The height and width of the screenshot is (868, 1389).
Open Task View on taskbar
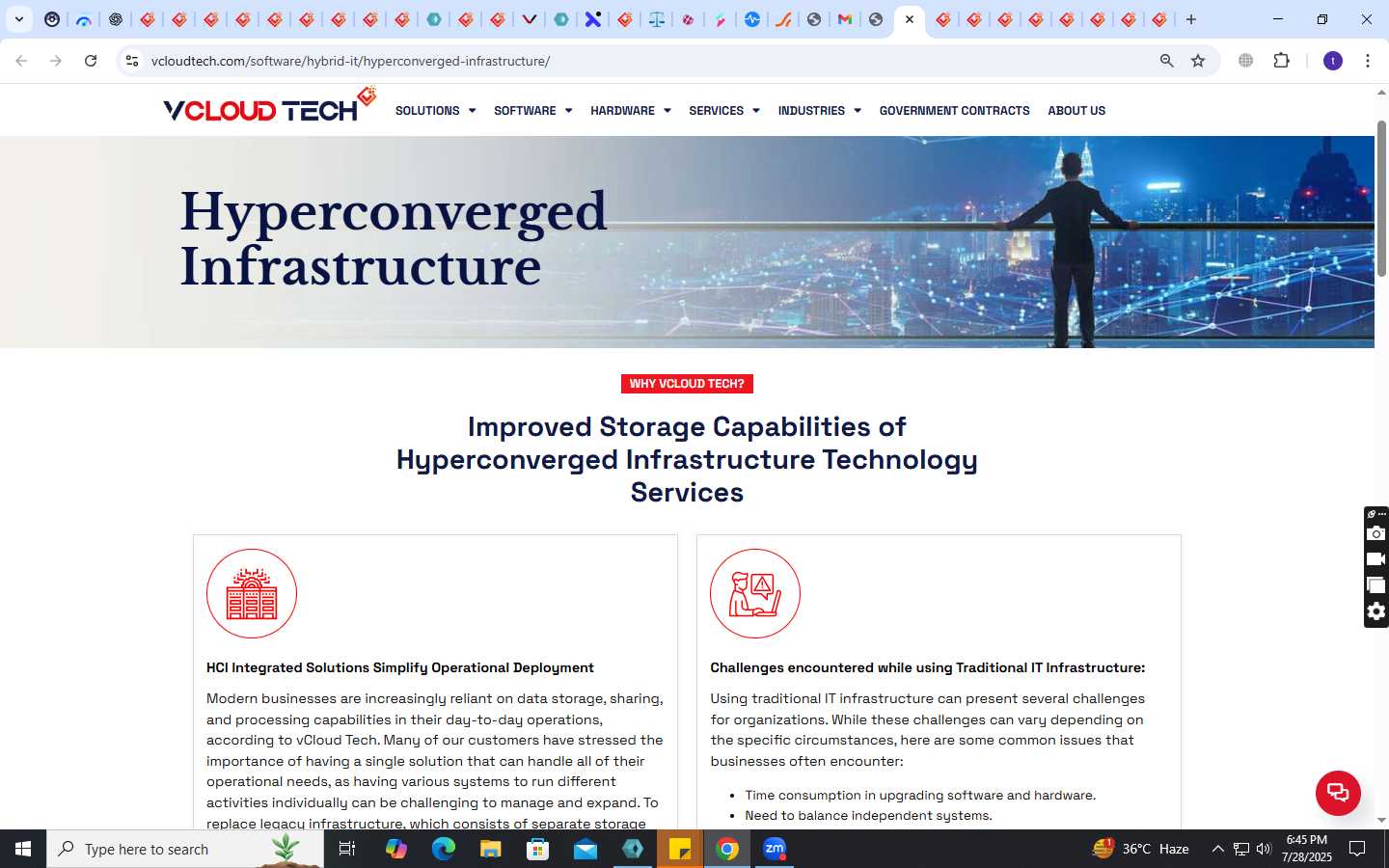point(347,849)
